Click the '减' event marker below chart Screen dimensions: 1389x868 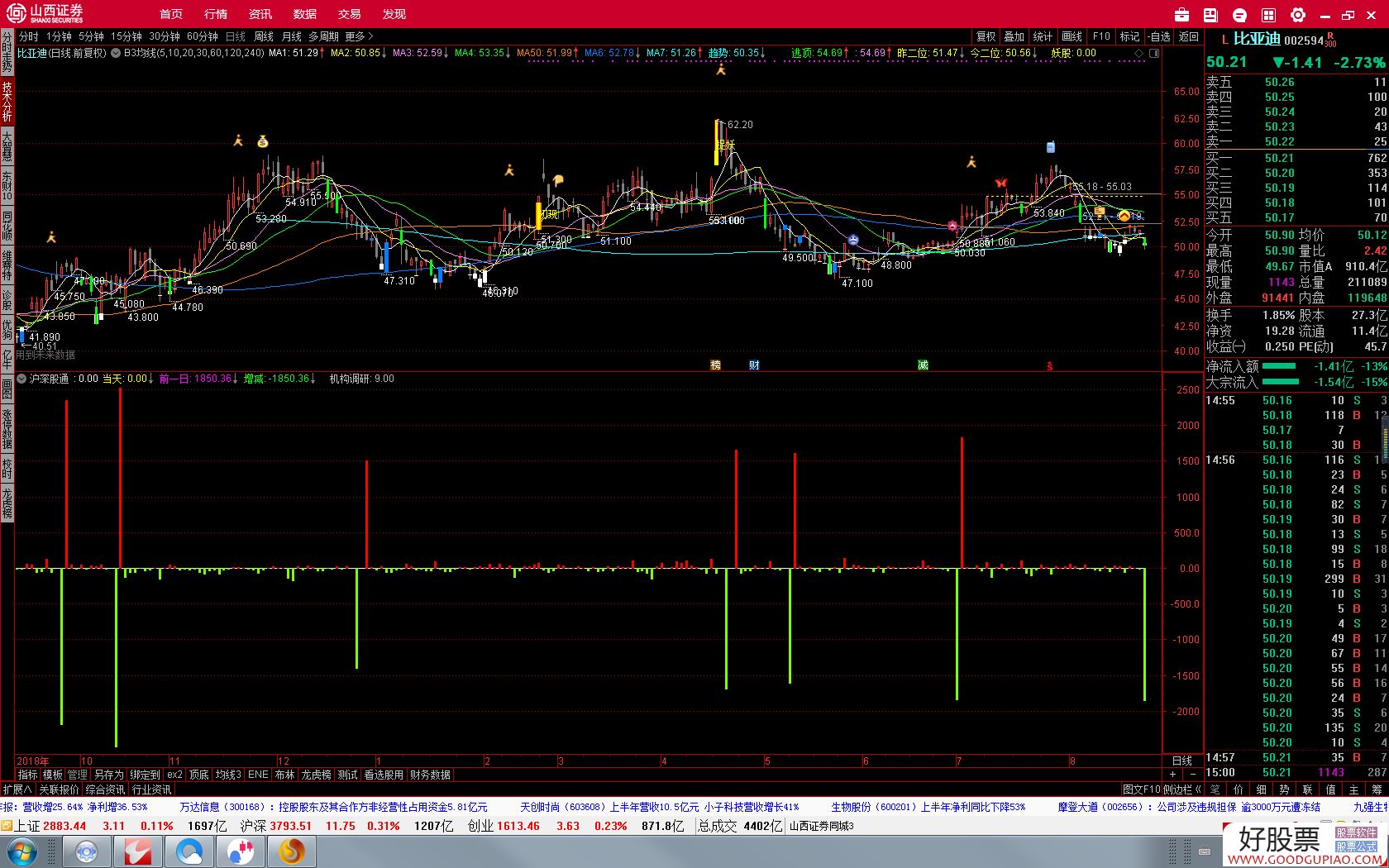(923, 365)
